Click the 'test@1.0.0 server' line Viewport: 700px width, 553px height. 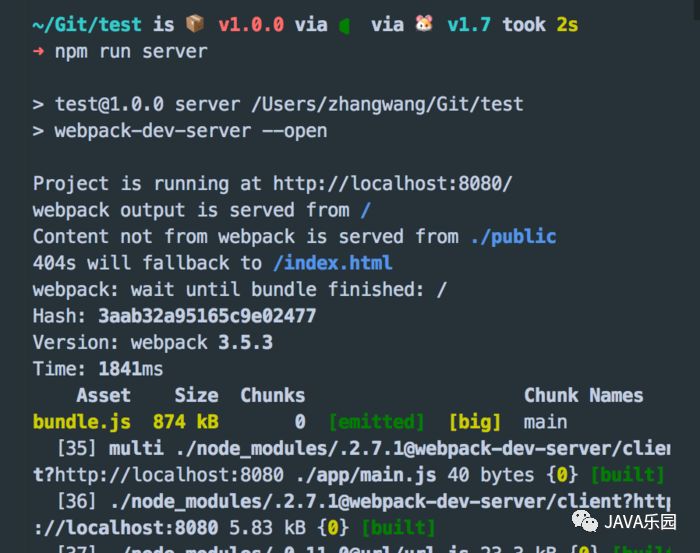pyautogui.click(x=278, y=104)
